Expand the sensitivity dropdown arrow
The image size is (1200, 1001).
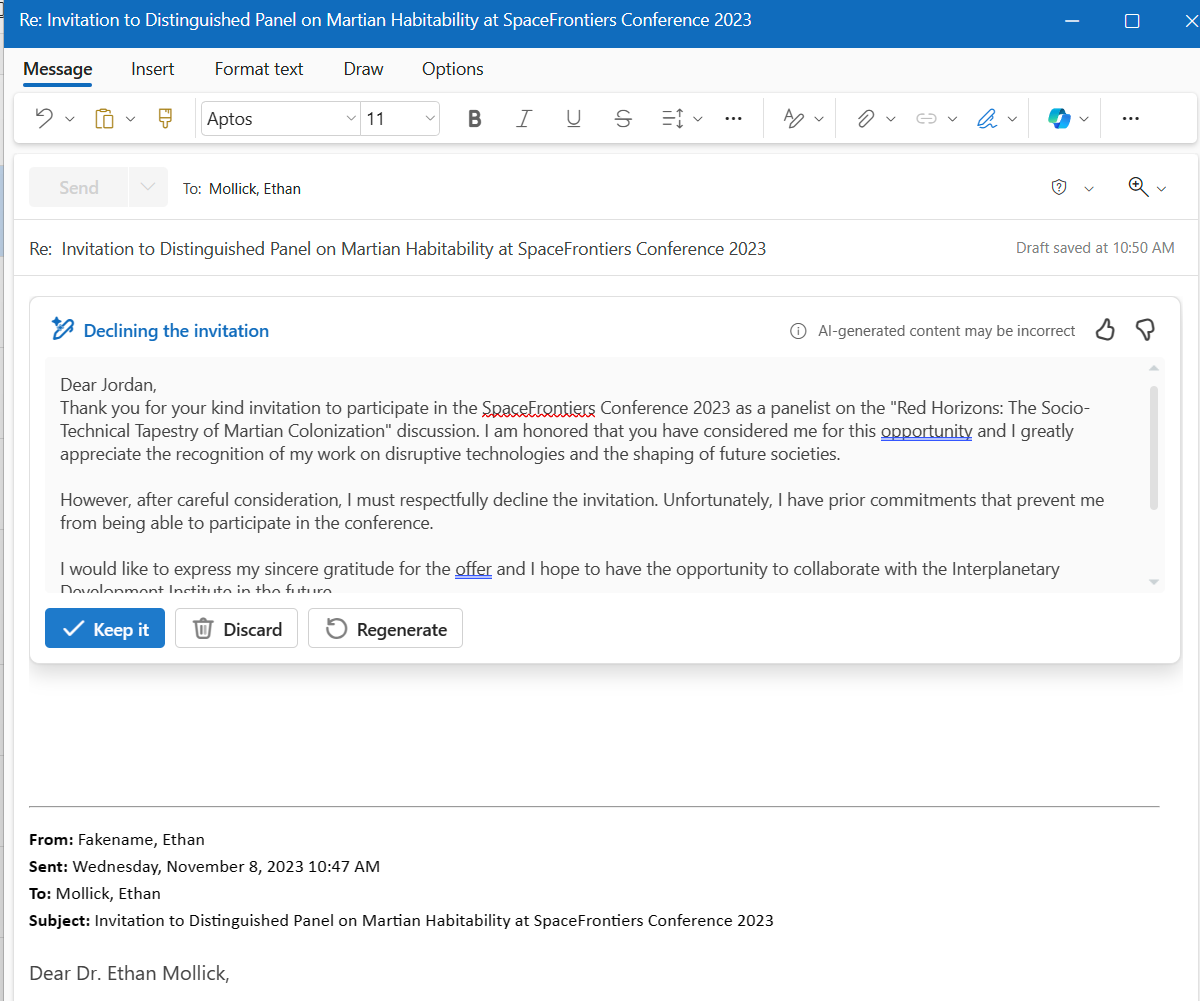click(1089, 188)
